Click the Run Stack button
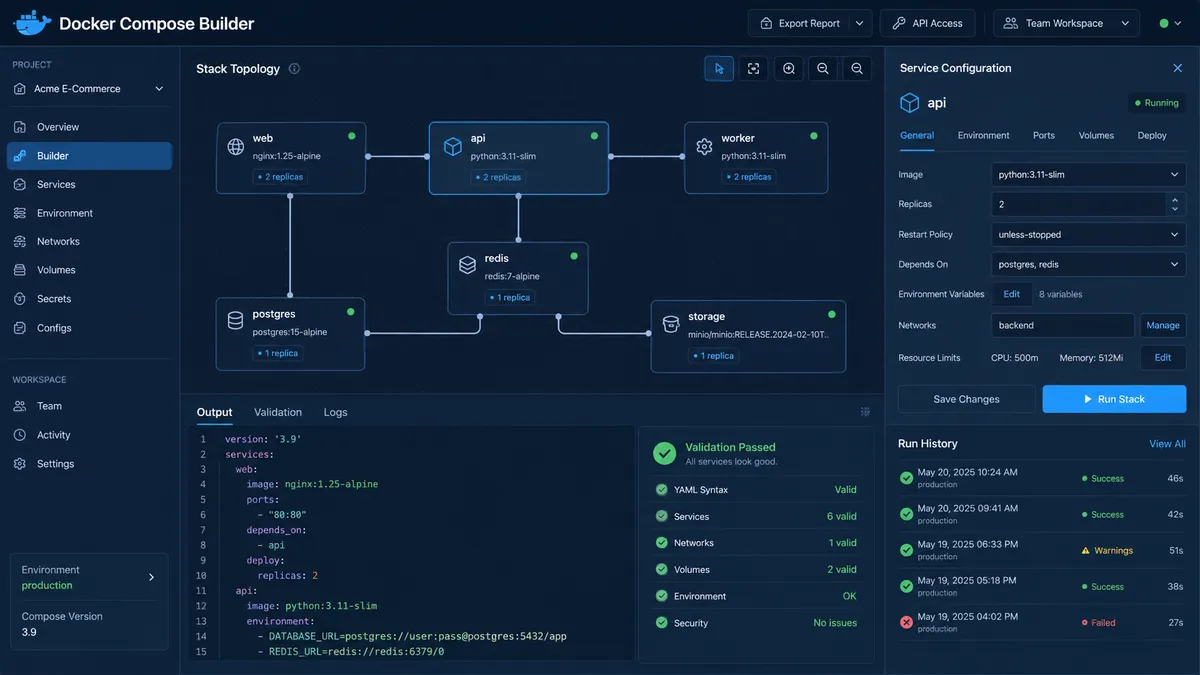 pos(1114,399)
